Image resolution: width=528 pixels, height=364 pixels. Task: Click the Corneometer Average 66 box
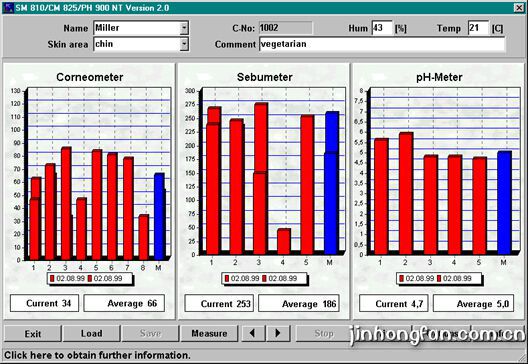click(124, 303)
